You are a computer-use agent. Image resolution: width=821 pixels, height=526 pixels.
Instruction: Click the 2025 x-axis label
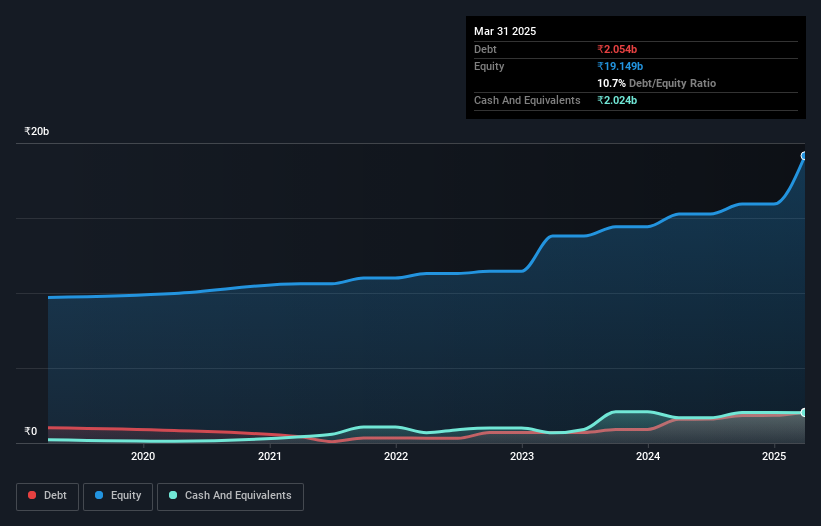pos(774,456)
